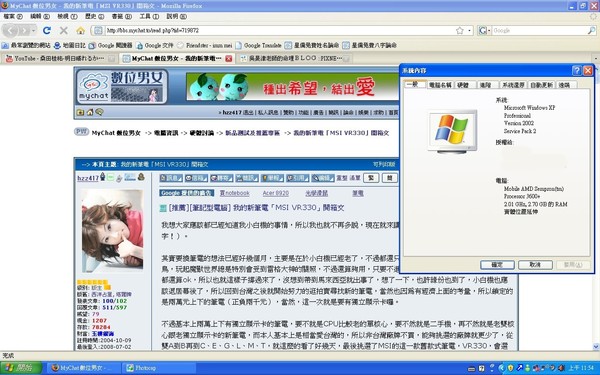Click the Firefox forward arrow button

pyautogui.click(x=24, y=30)
